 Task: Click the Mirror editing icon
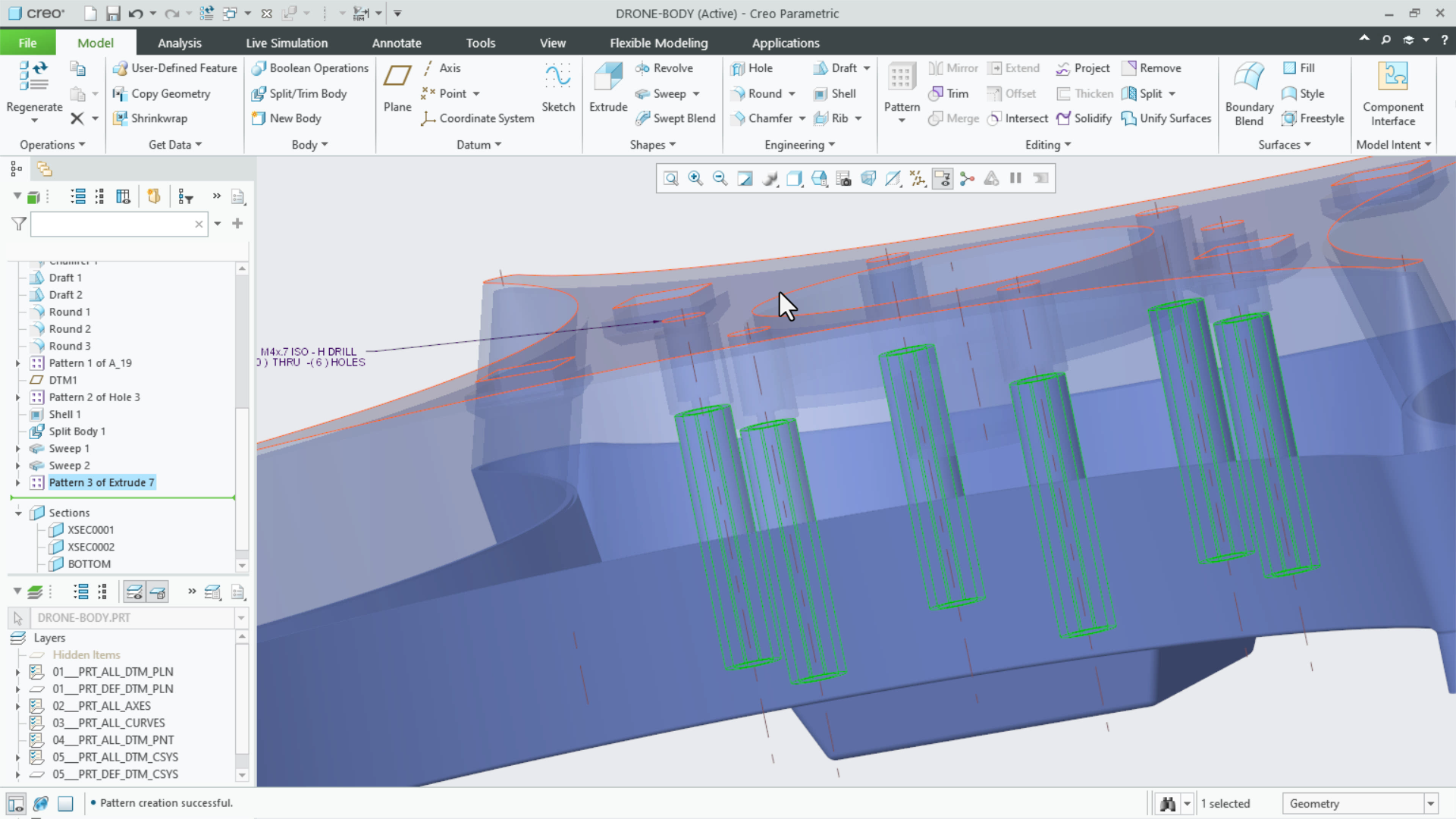coord(952,67)
